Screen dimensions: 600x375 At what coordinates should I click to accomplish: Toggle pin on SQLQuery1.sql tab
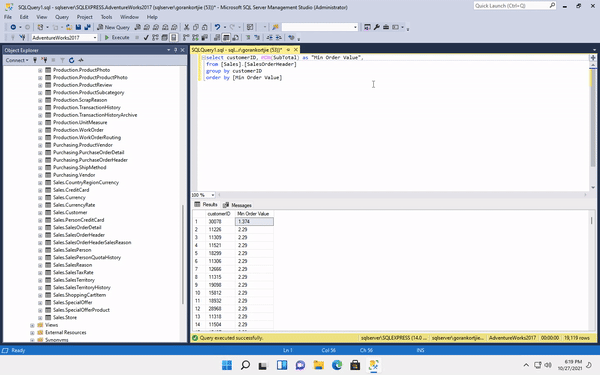[288, 50]
